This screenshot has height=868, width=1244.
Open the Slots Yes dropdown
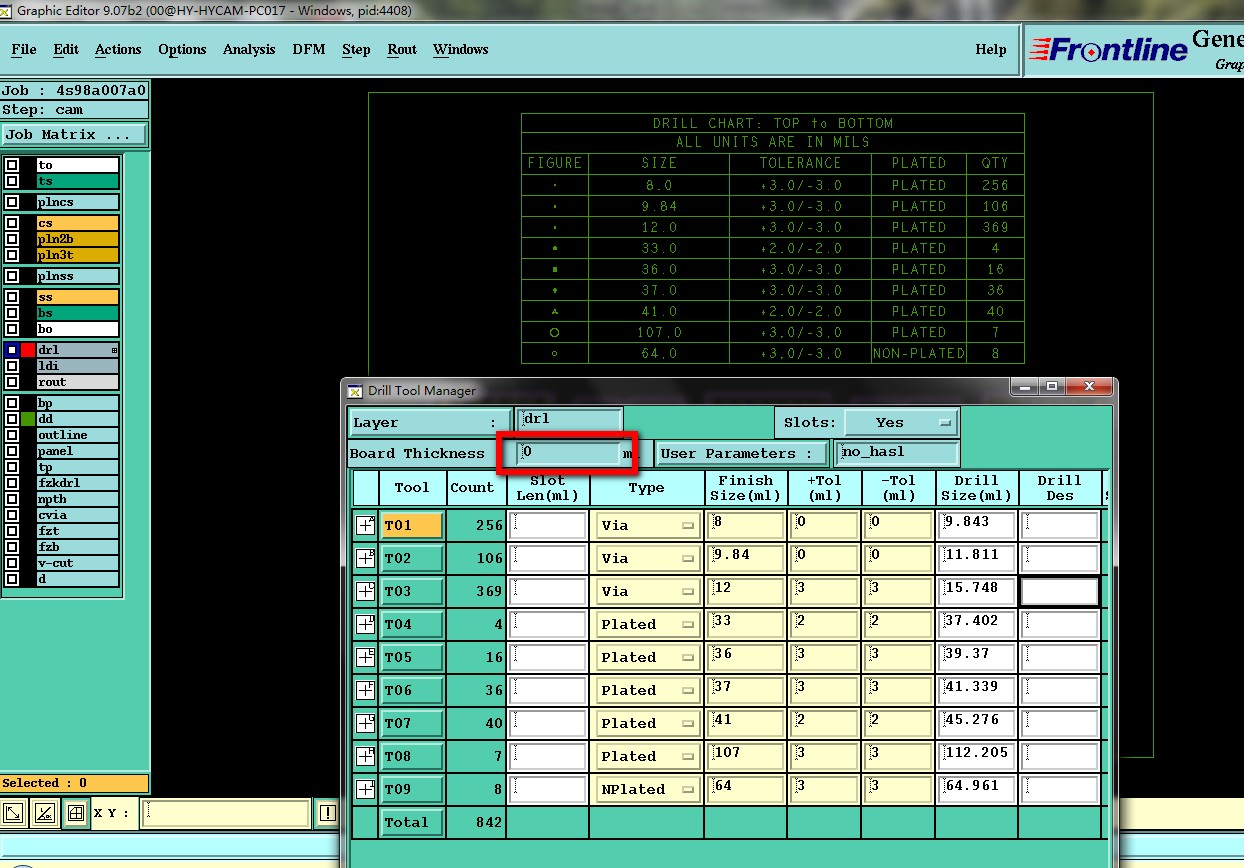pos(901,422)
